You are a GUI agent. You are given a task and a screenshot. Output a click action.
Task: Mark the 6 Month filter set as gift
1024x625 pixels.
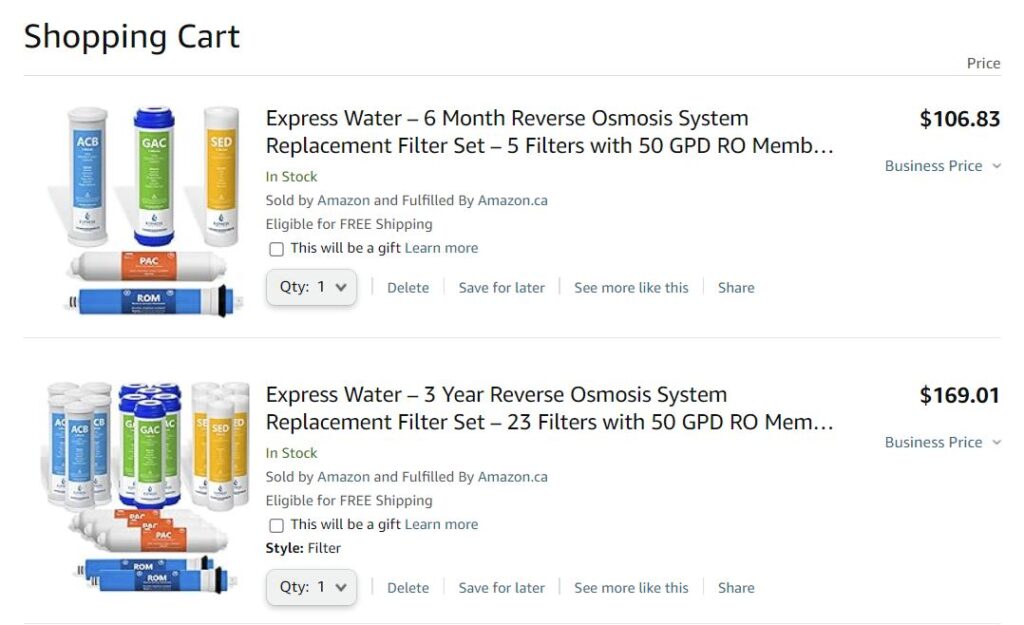tap(277, 249)
